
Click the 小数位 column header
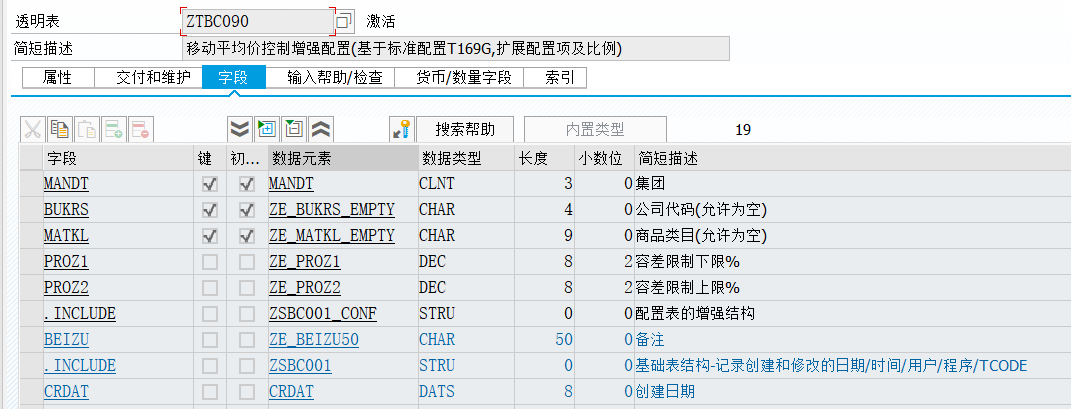[604, 158]
